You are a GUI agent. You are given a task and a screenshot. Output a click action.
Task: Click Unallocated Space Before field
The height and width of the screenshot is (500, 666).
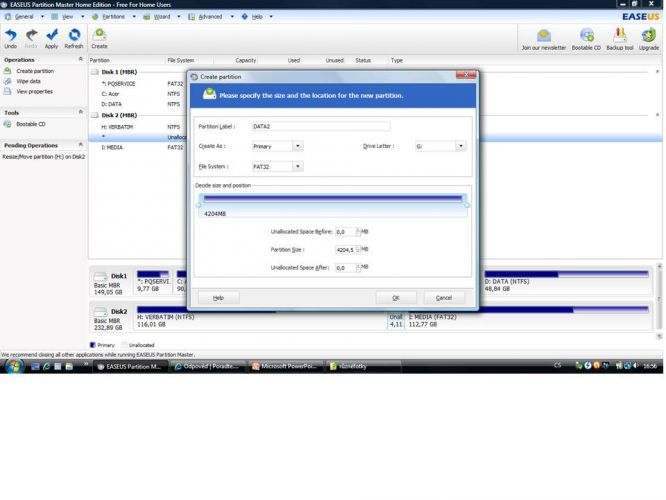pos(345,232)
